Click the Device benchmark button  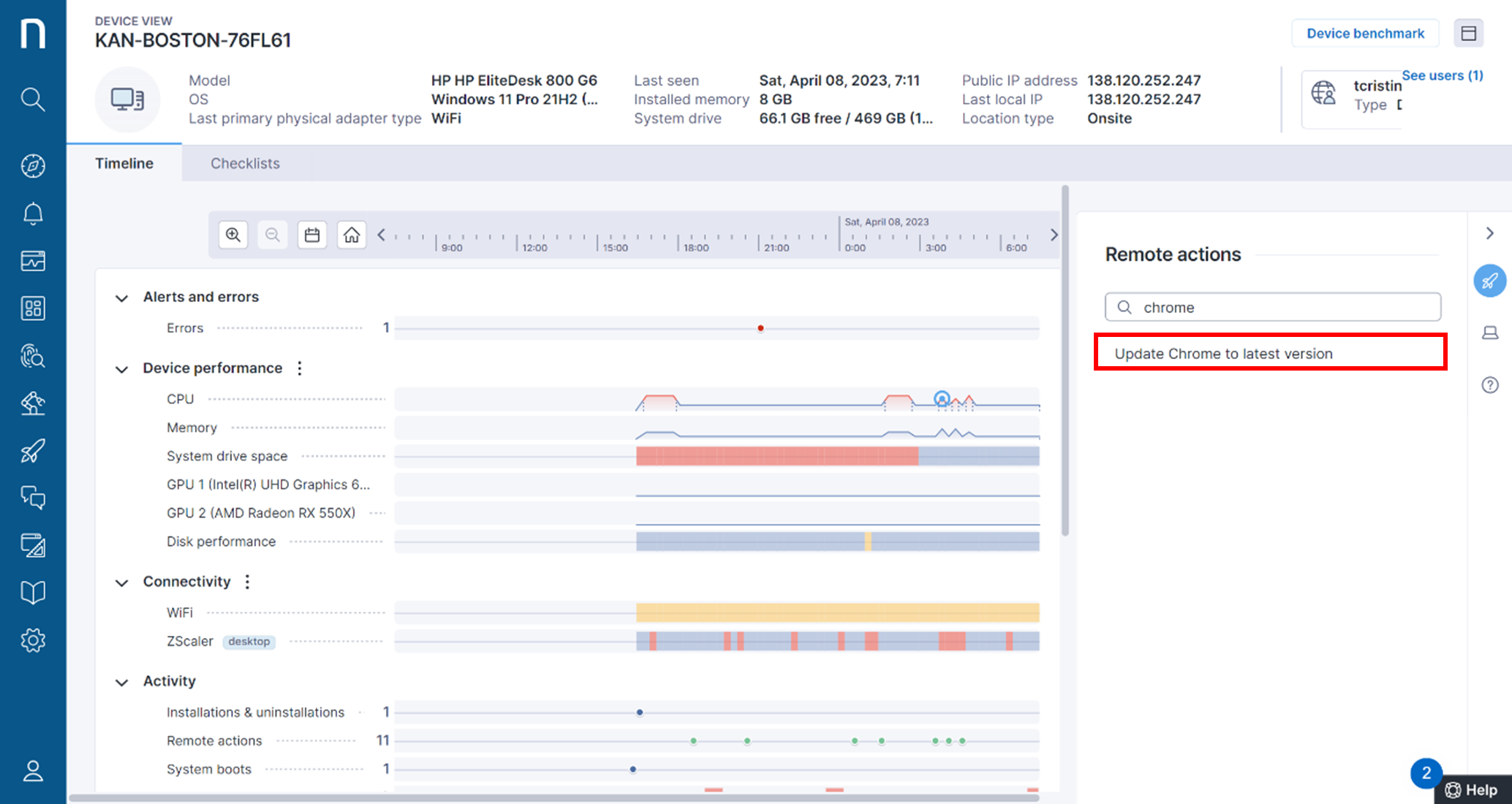pyautogui.click(x=1364, y=34)
